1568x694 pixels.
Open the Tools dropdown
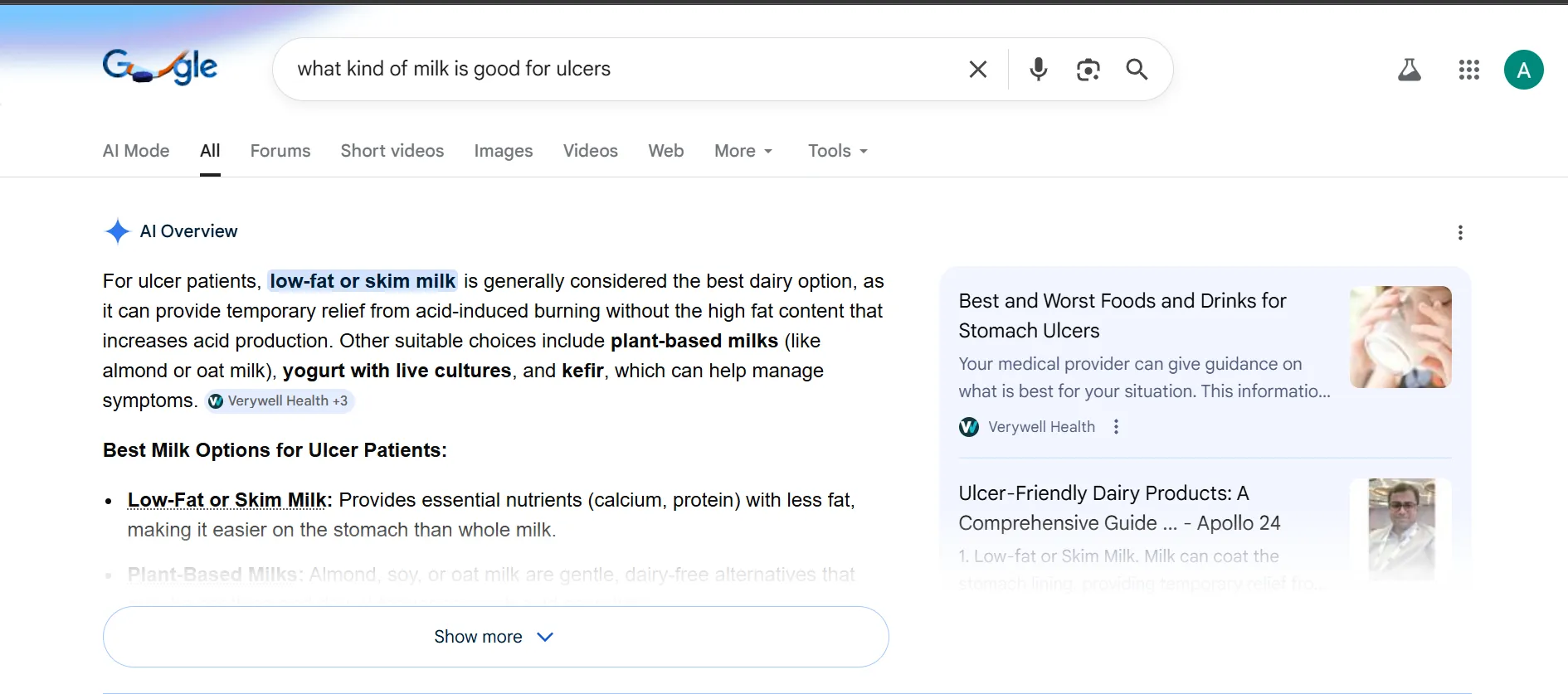(836, 151)
